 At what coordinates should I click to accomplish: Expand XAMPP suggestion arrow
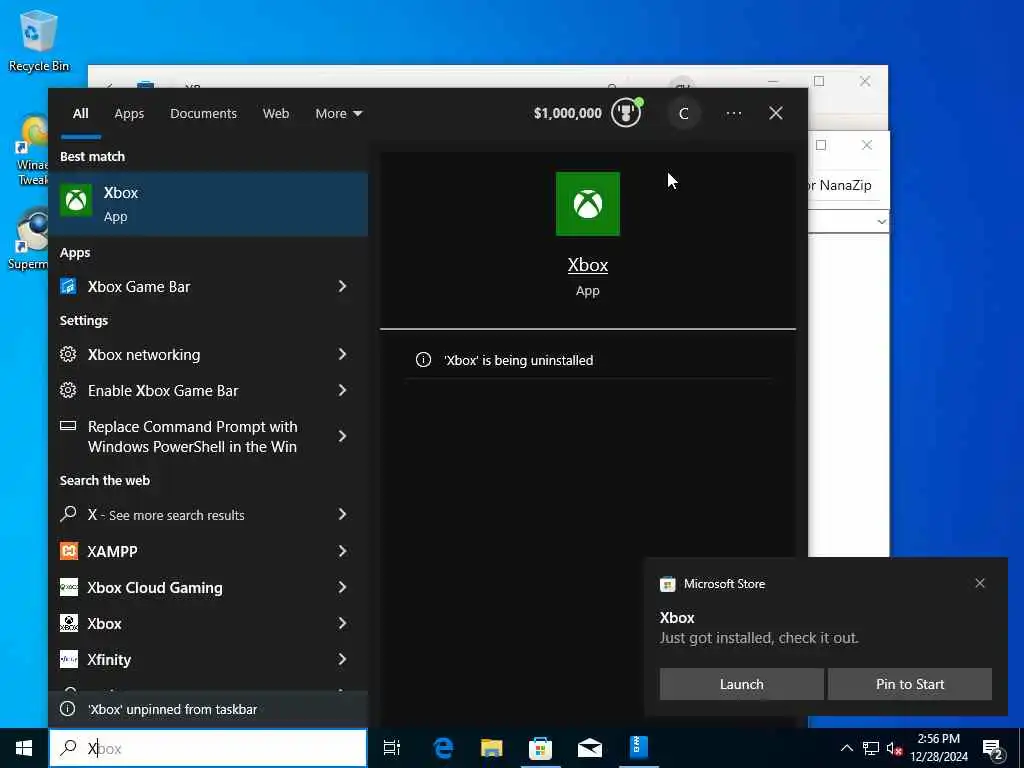pos(342,551)
